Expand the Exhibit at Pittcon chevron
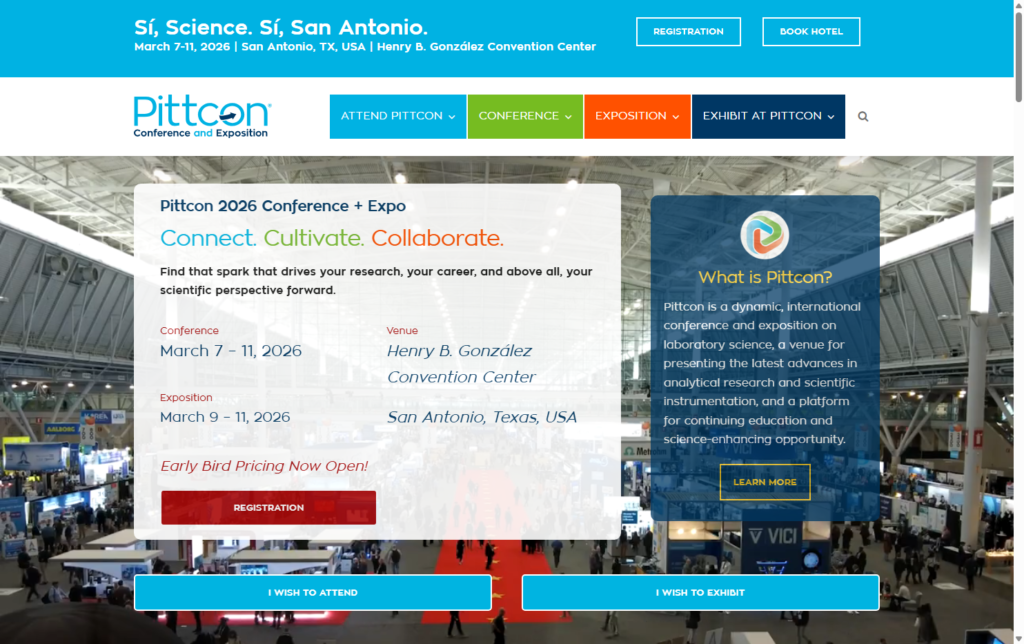The height and width of the screenshot is (644, 1024). point(831,117)
